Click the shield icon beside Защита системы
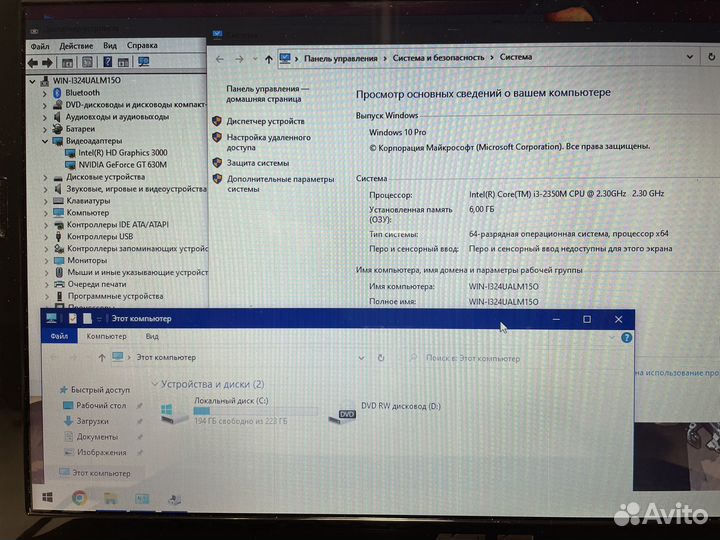This screenshot has height=540, width=720. click(217, 163)
